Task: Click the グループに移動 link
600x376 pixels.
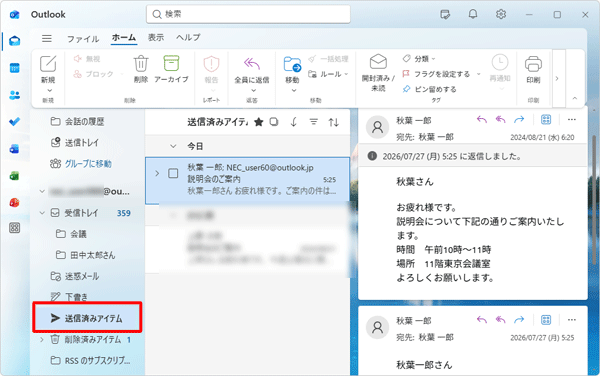Action: pos(88,164)
